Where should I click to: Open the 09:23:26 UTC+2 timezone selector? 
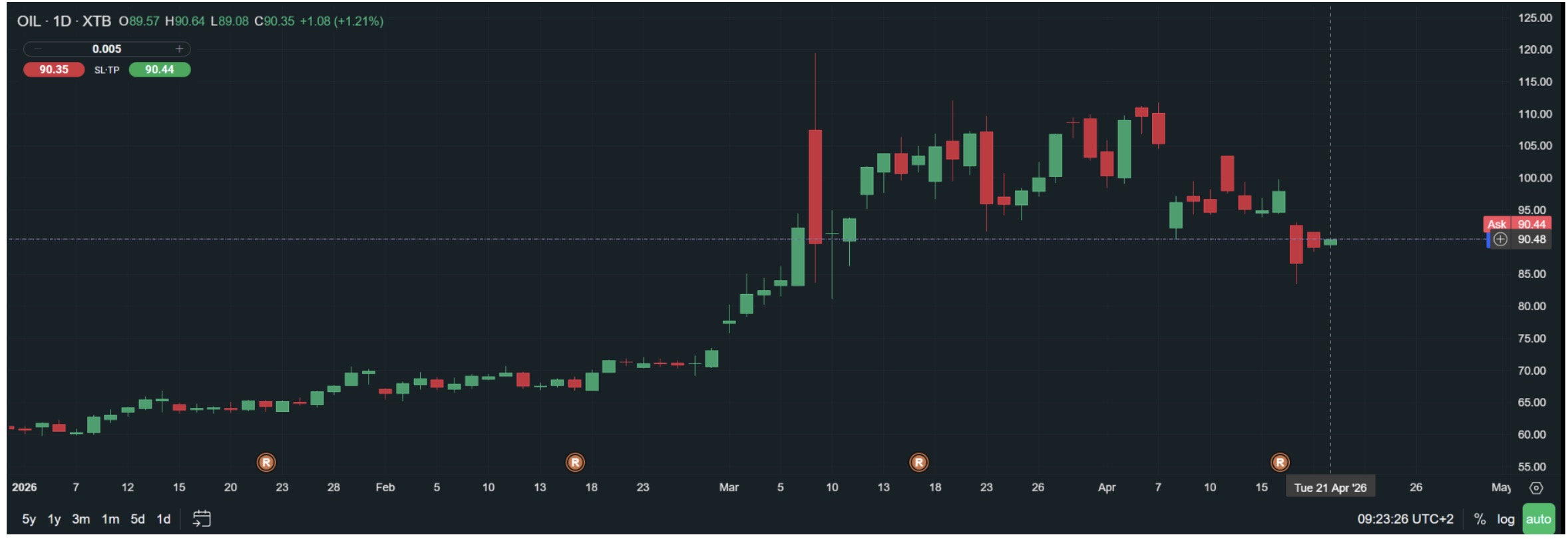point(1405,519)
